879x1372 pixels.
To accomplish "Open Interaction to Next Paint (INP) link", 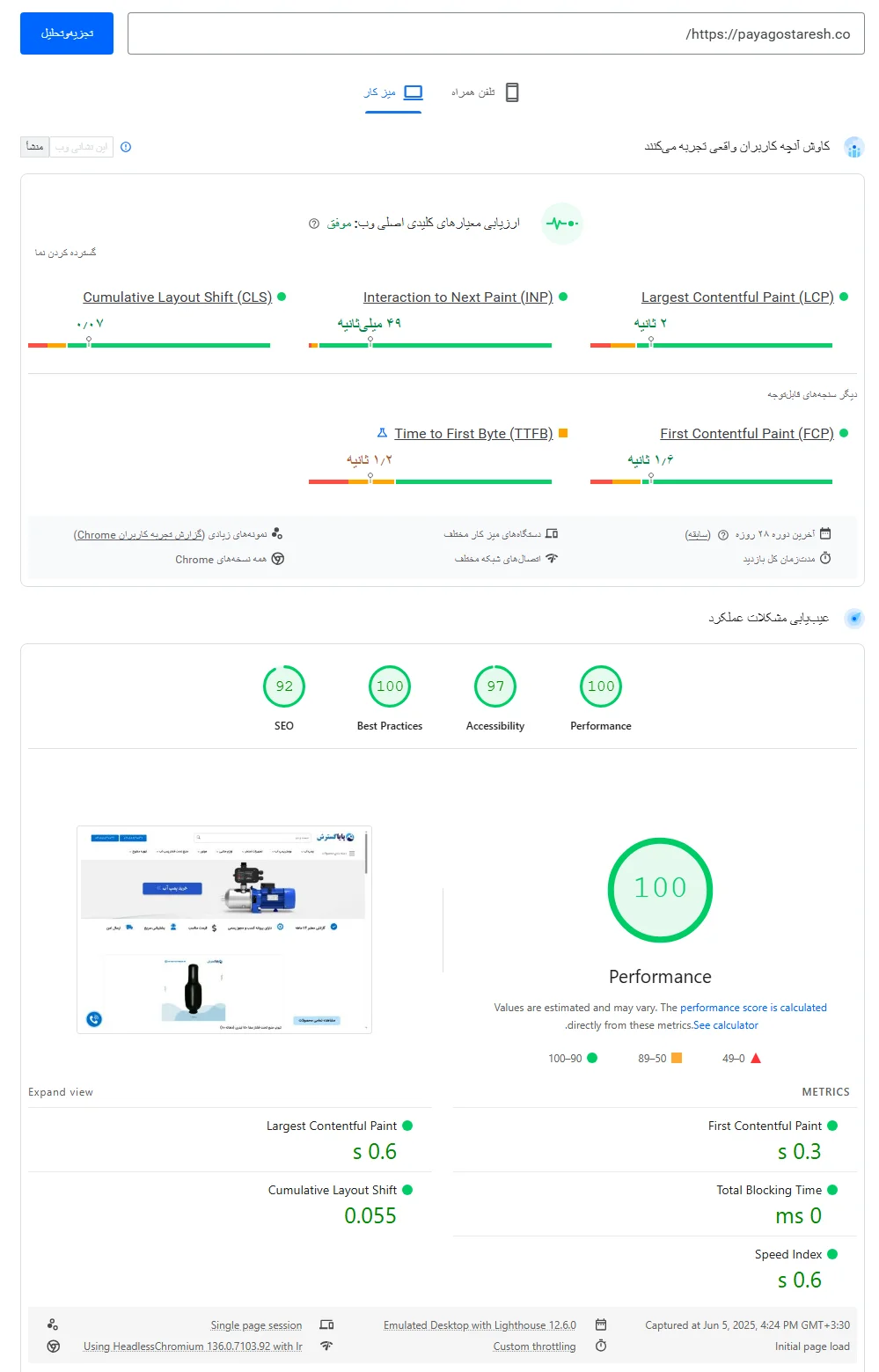I will [x=458, y=297].
